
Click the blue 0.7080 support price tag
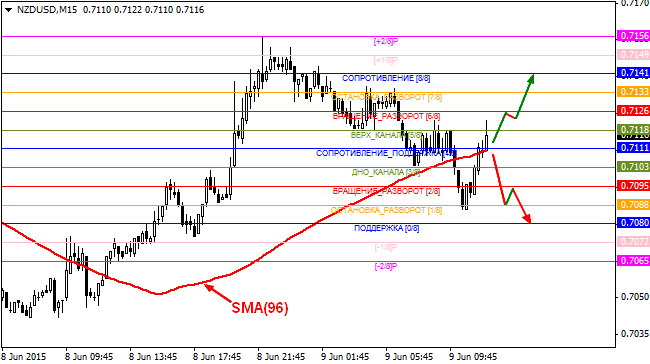tap(633, 223)
